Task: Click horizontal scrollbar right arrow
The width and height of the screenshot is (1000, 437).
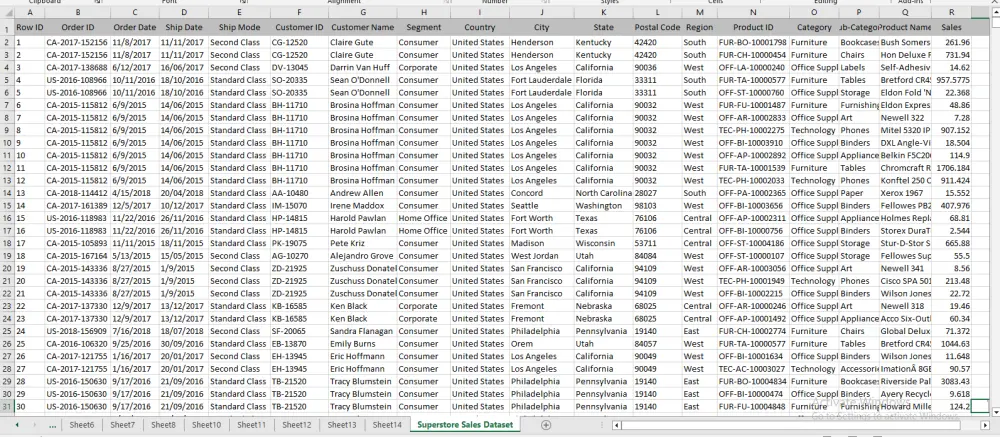Action: [985, 425]
